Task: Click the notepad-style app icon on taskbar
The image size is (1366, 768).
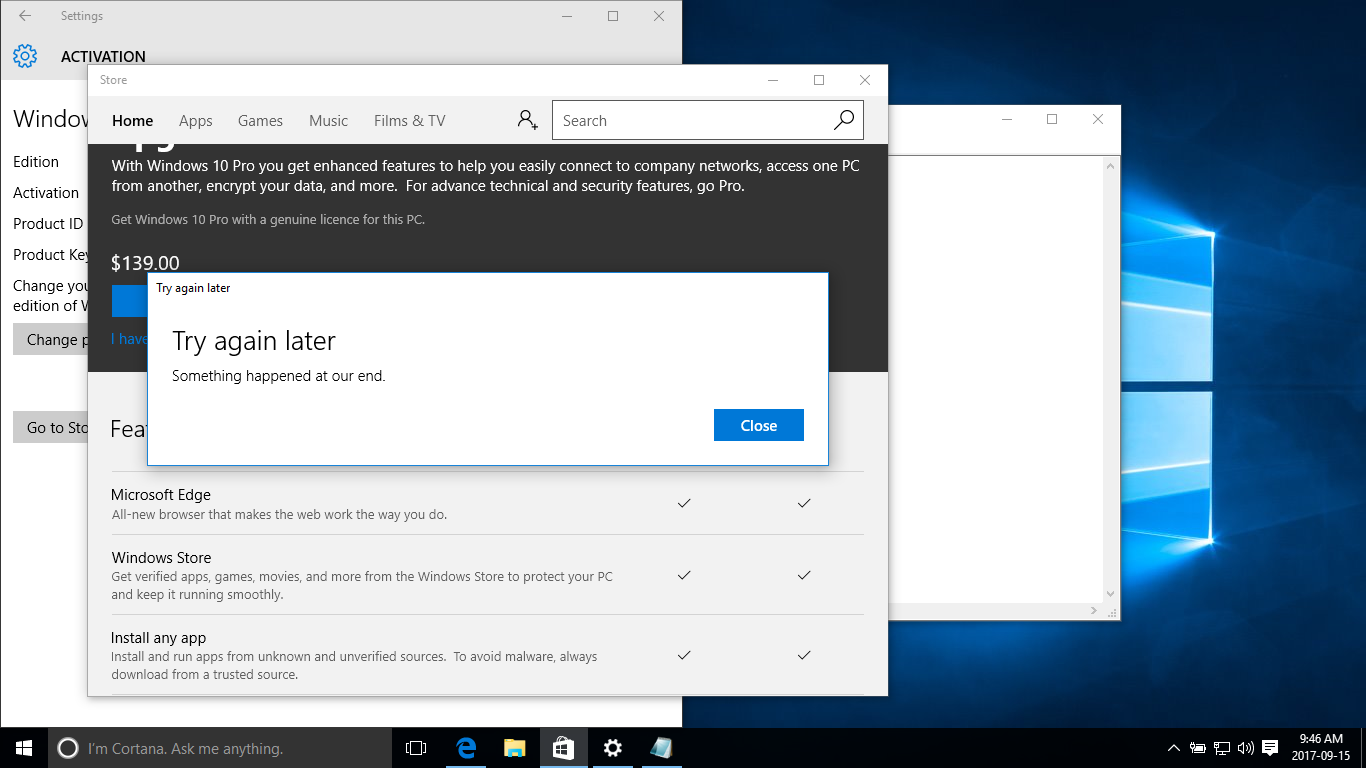Action: [661, 748]
